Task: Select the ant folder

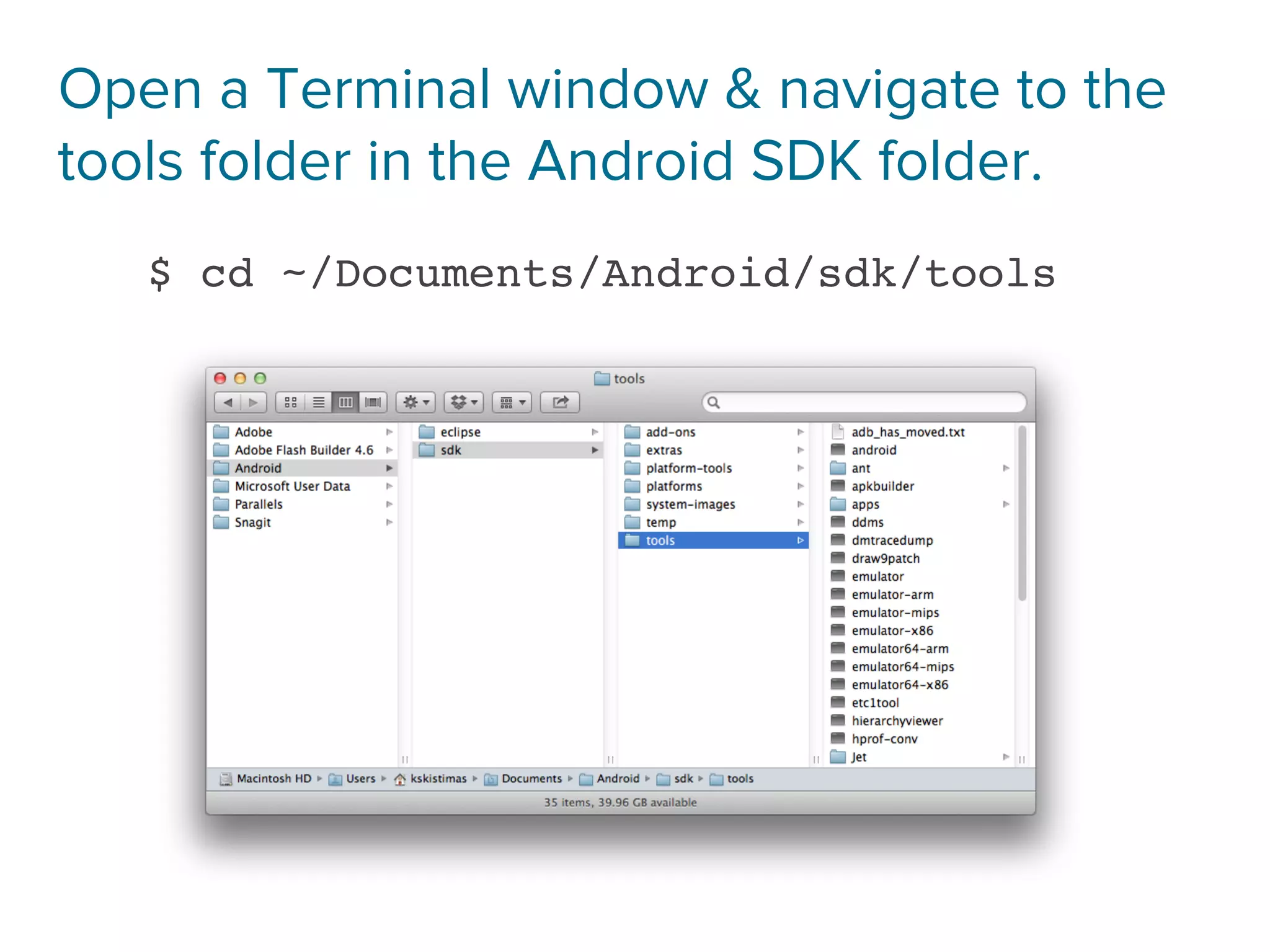Action: (920, 468)
